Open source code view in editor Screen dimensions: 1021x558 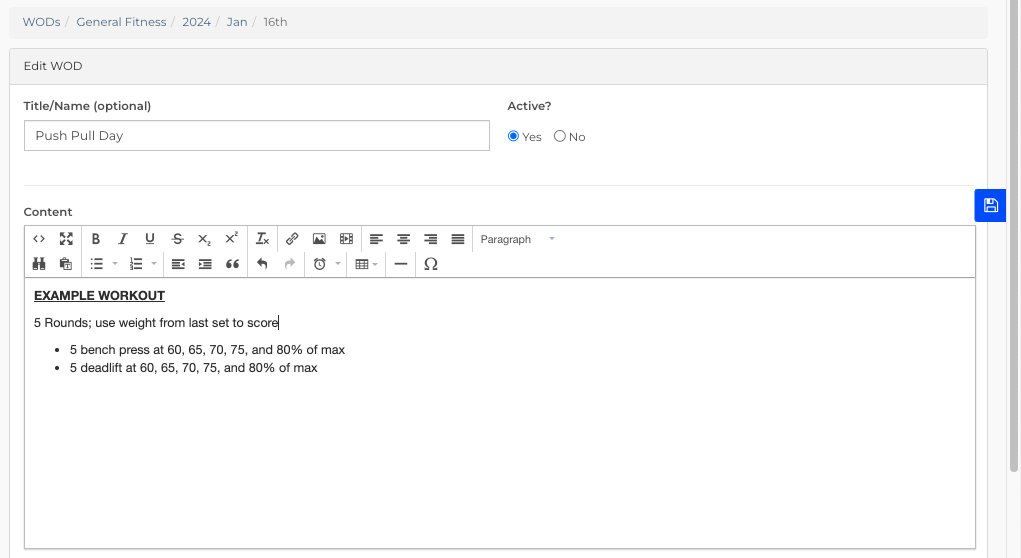click(x=39, y=239)
